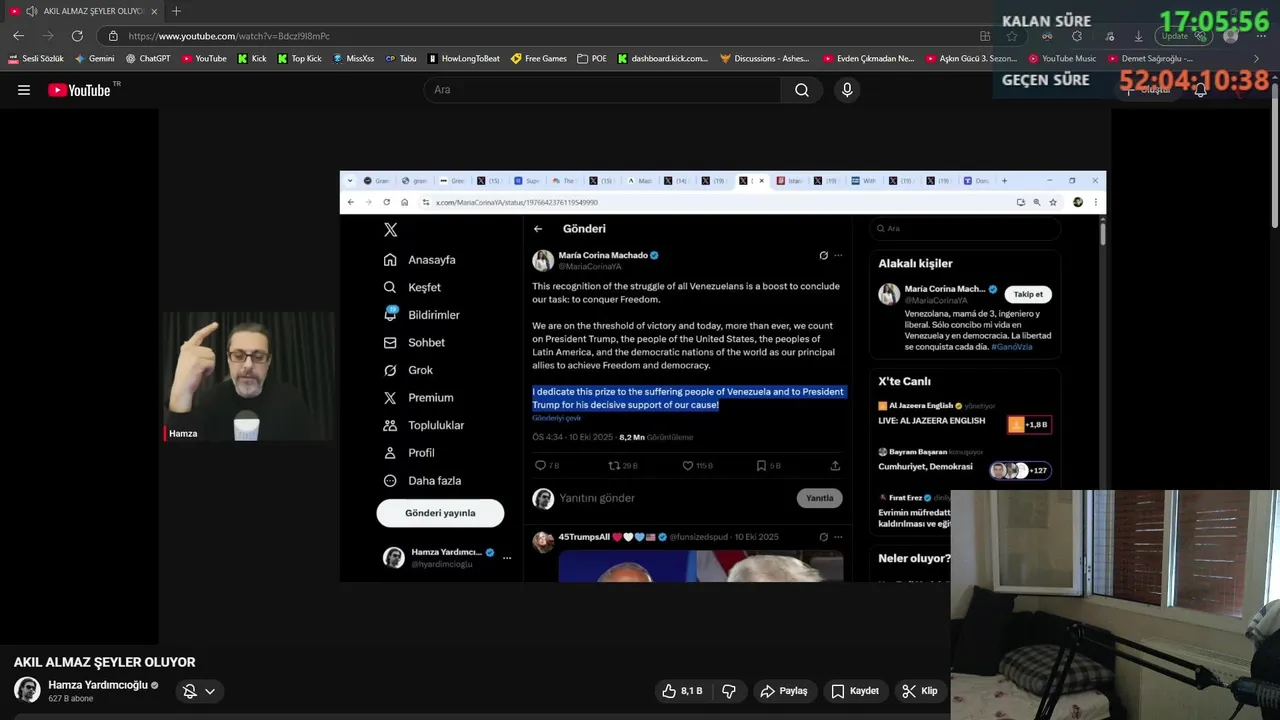The image size is (1280, 720).
Task: Save the video via Kaydet
Action: coord(855,691)
